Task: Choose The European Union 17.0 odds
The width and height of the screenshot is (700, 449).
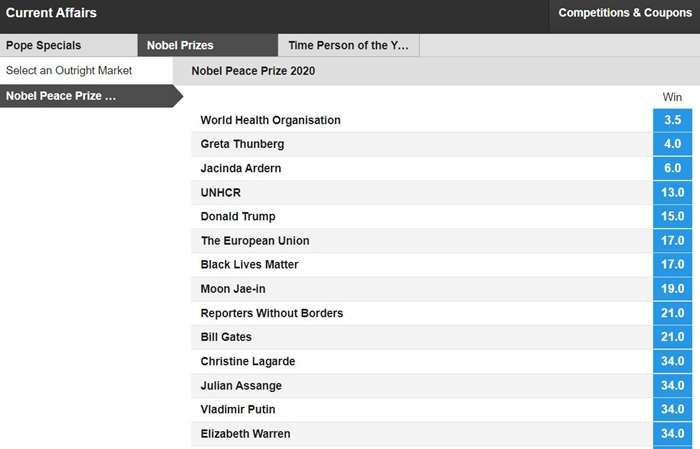Action: coord(672,241)
